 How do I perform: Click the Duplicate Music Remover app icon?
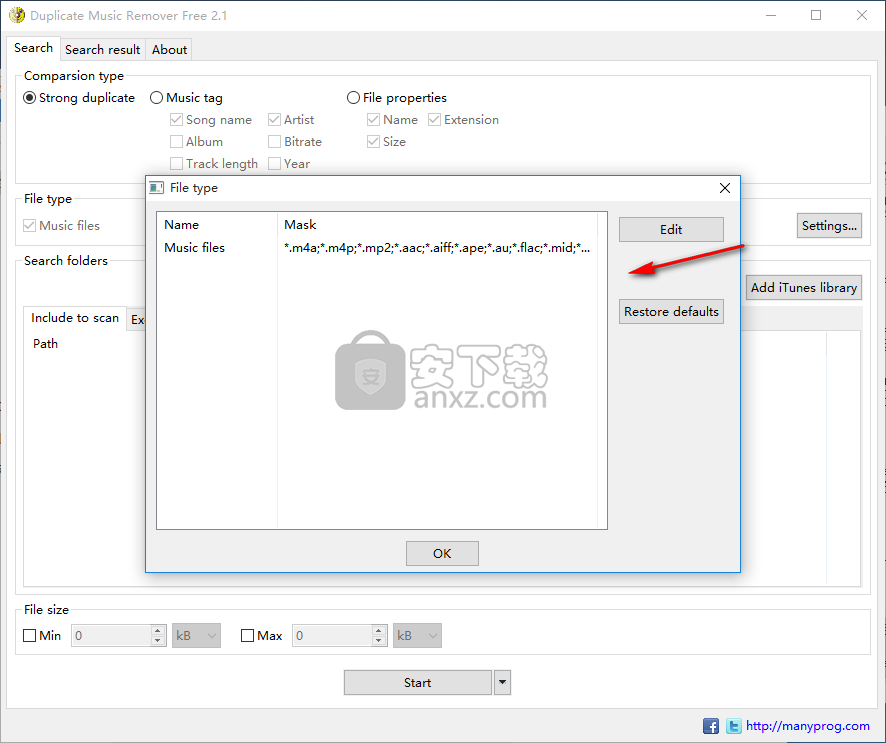pyautogui.click(x=17, y=15)
